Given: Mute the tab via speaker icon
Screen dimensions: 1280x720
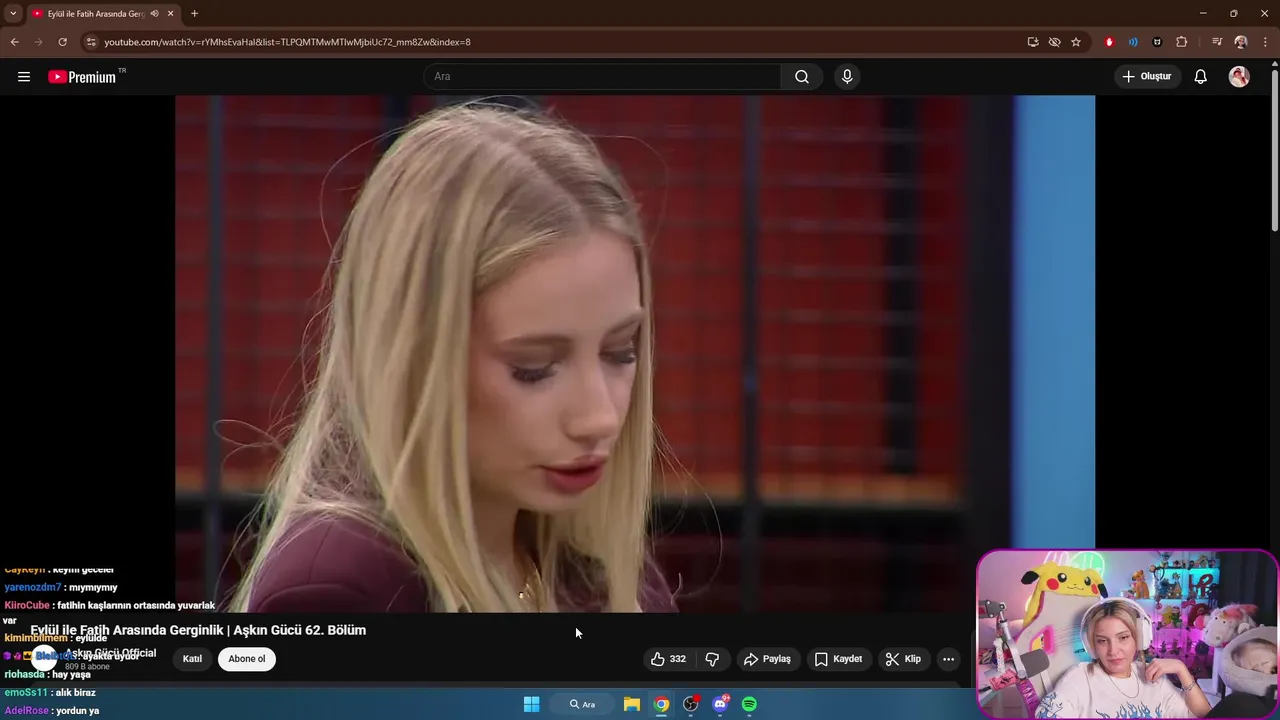Looking at the screenshot, I should pyautogui.click(x=154, y=14).
